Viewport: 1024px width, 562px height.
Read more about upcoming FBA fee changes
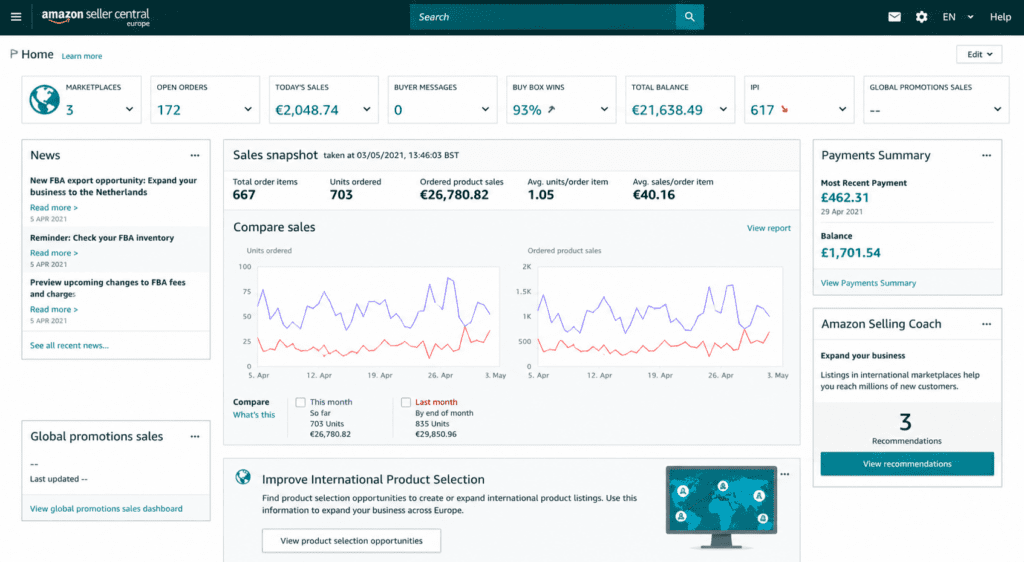pos(54,309)
